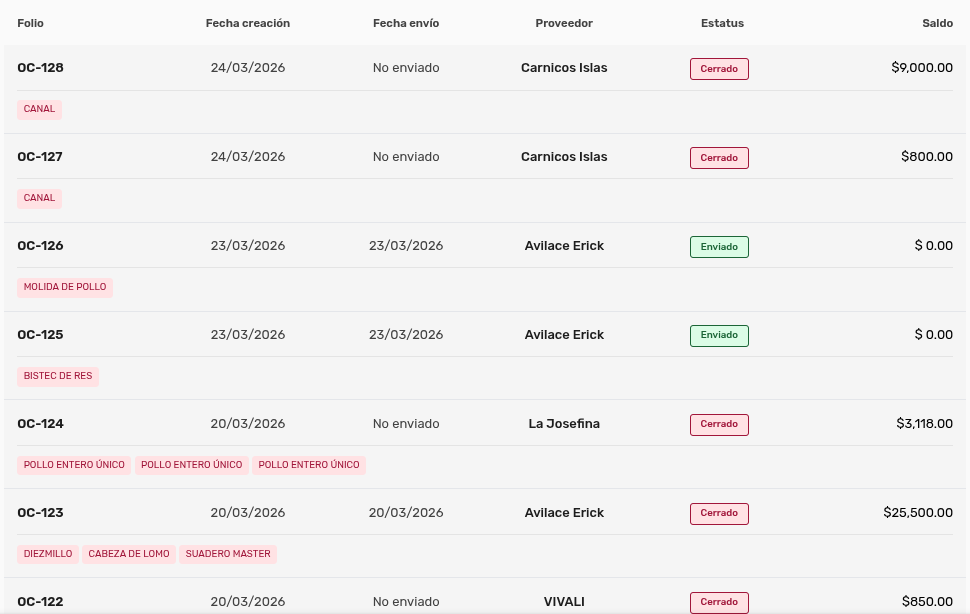The width and height of the screenshot is (970, 614).
Task: Open order folio OC-125
Action: 40,335
